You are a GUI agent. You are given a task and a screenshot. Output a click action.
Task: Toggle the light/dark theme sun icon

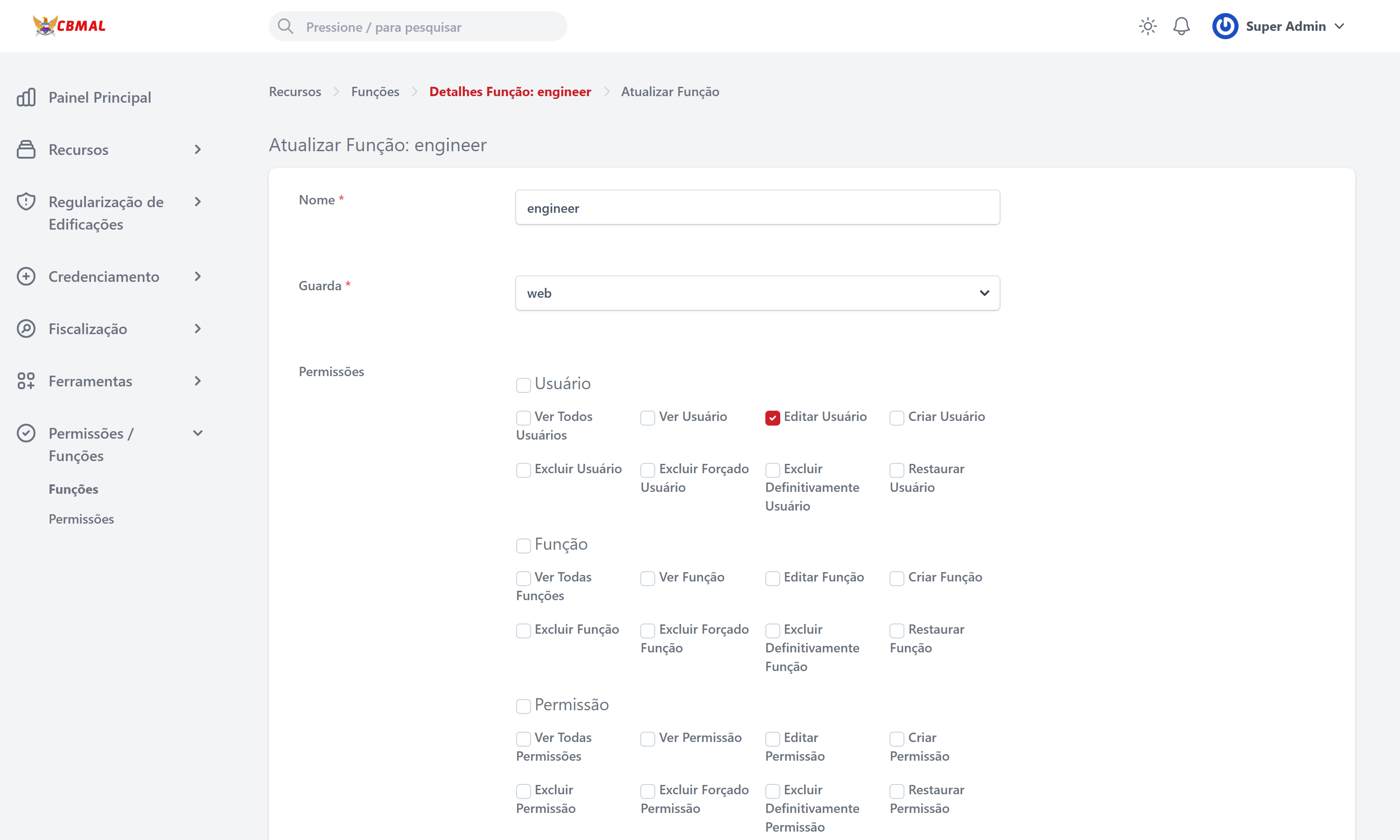(x=1147, y=26)
